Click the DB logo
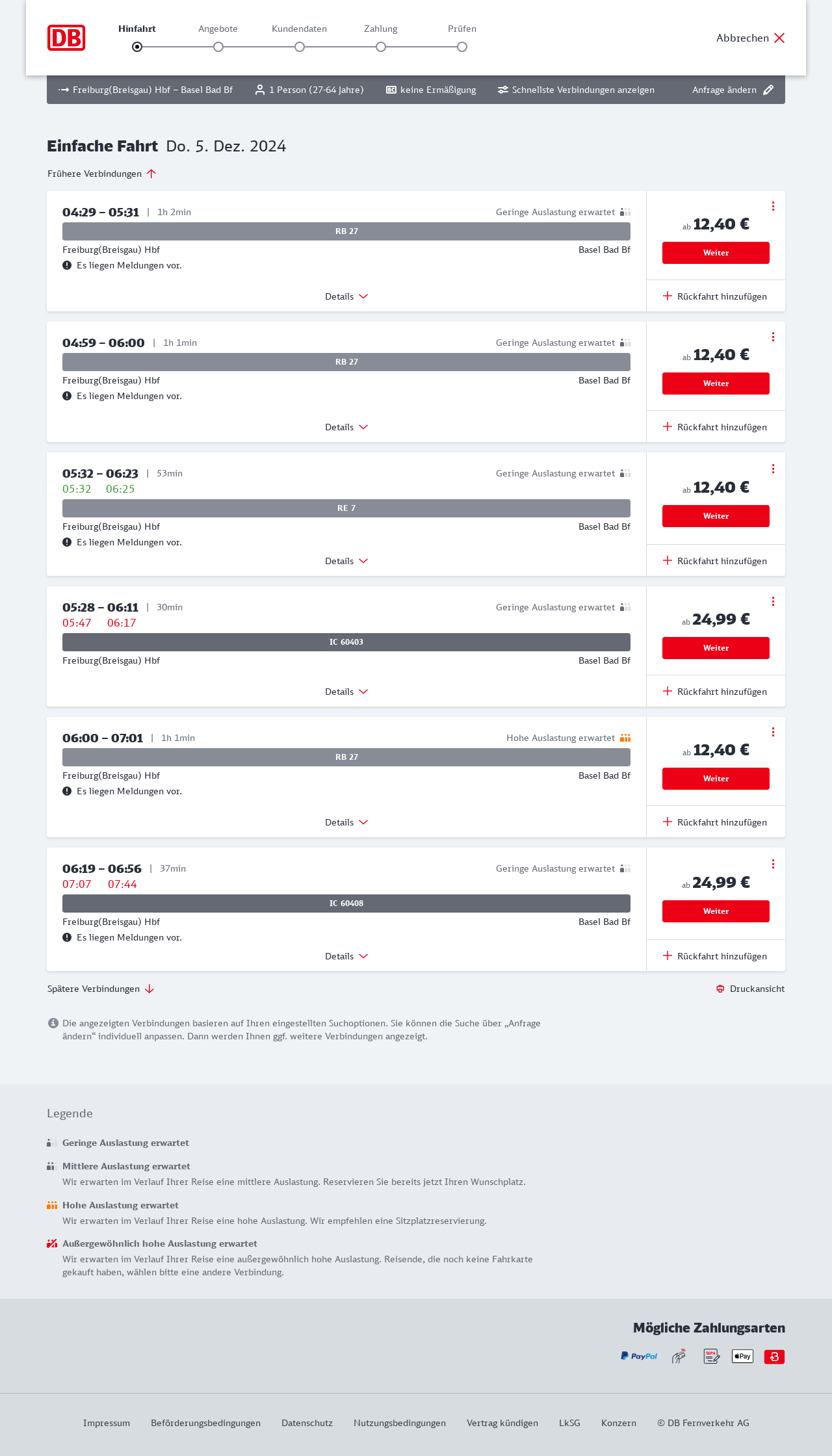 pos(66,38)
